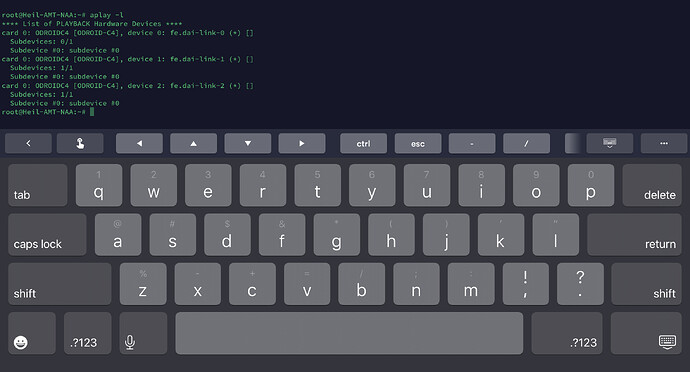Toggle the caps lock key

(x=47, y=235)
